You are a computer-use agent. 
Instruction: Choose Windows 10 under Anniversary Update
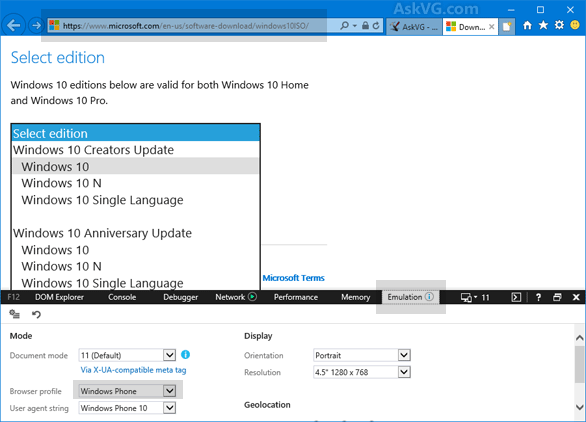(x=135, y=250)
